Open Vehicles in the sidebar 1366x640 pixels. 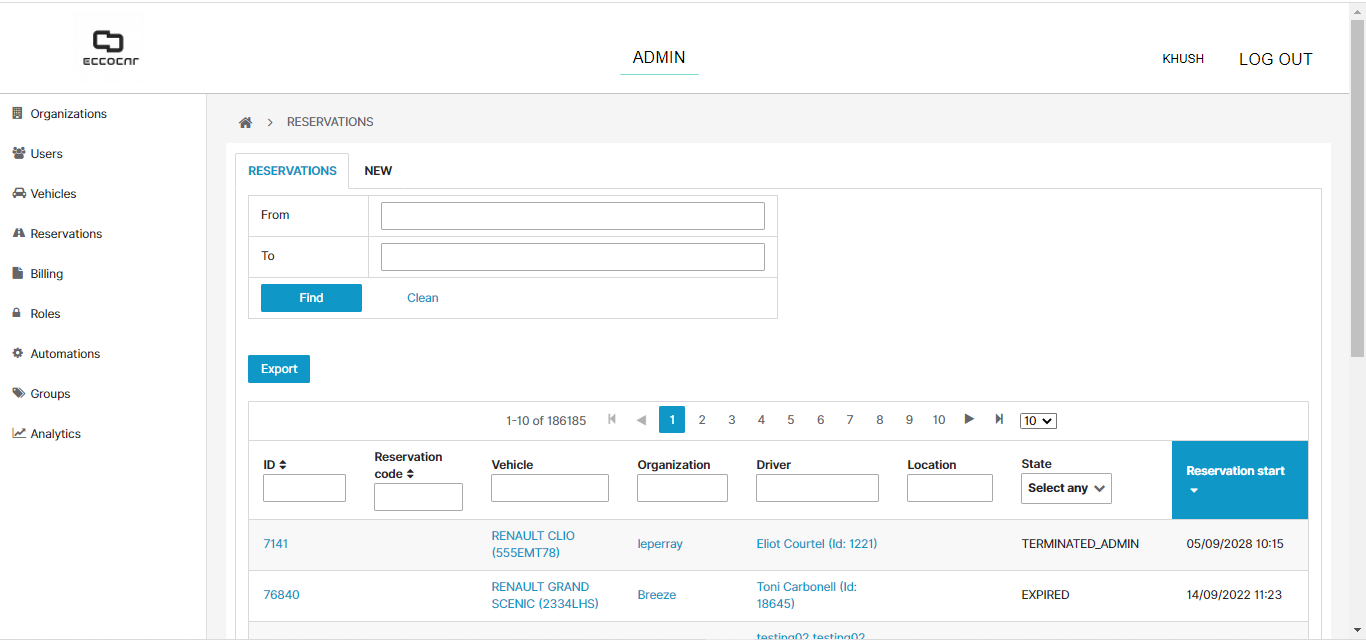53,194
